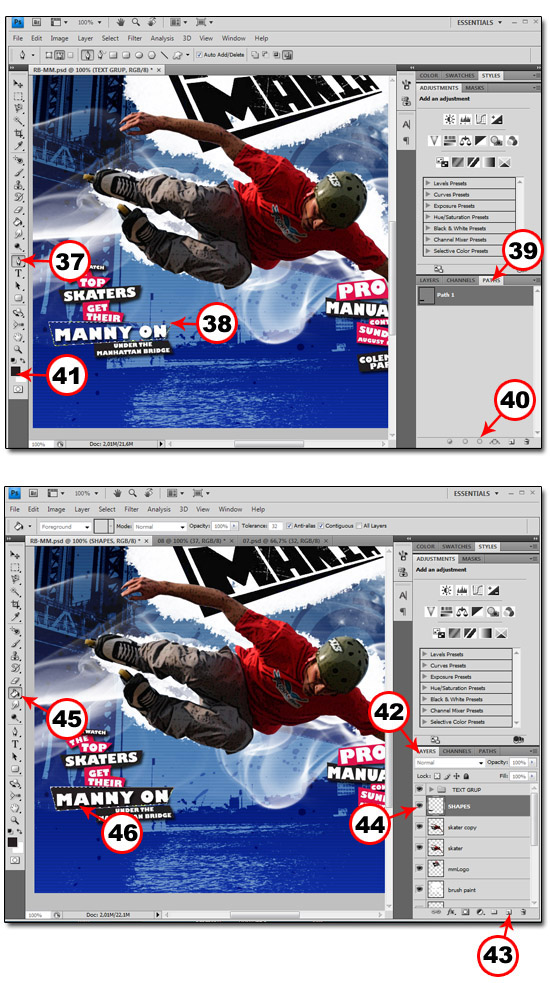This screenshot has height=983, width=550.
Task: Select the Rectangle shape in the pen options bar
Action: [x=114, y=55]
